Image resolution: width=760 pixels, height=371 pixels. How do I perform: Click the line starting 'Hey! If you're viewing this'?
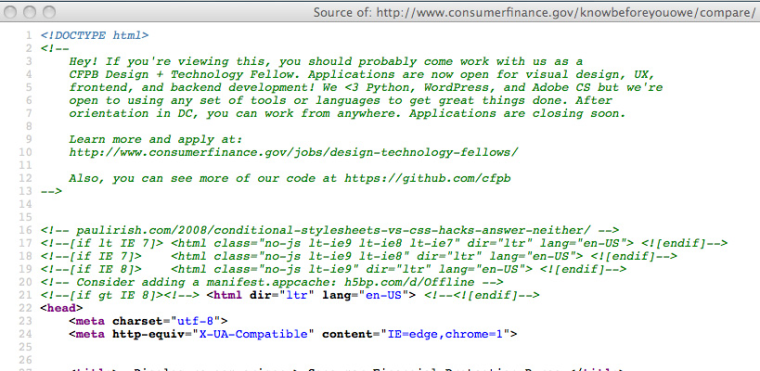[326, 62]
